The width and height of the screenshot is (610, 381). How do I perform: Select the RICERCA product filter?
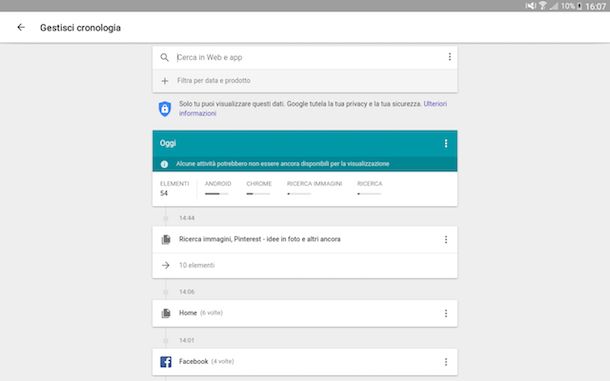[370, 187]
